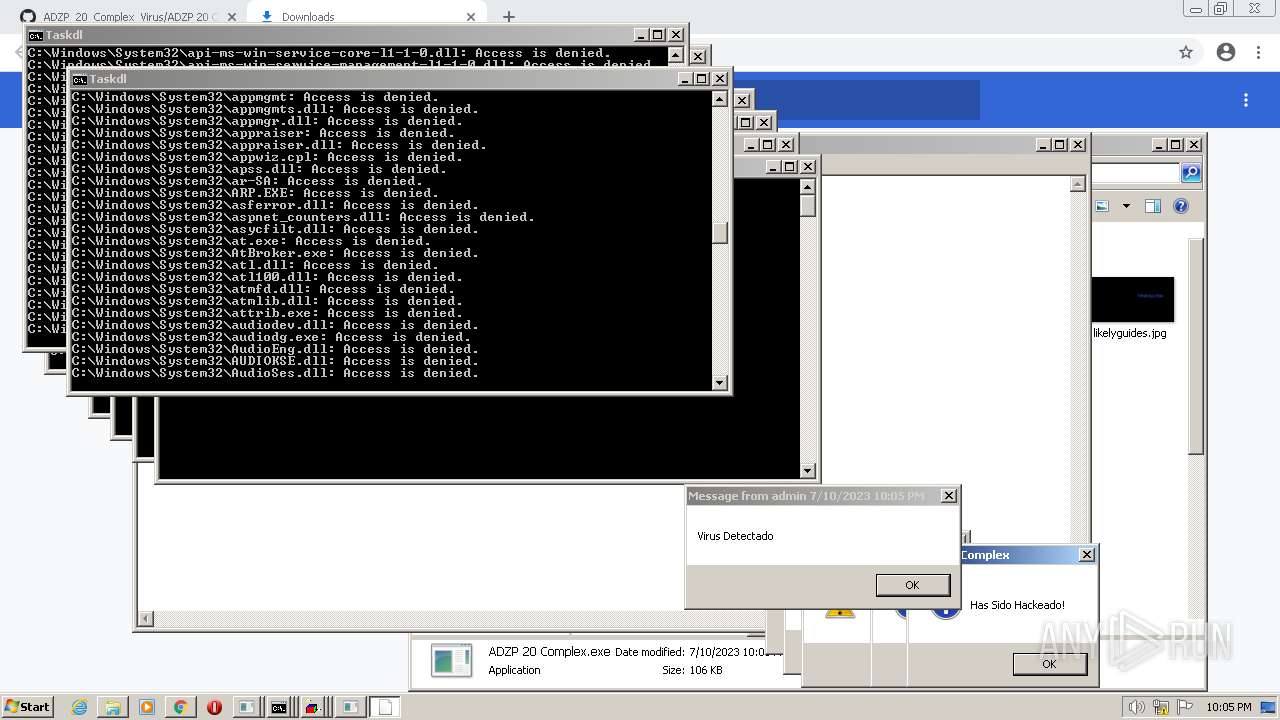Switch to the command prompt taskbar button
This screenshot has width=1280, height=720.
click(x=279, y=707)
